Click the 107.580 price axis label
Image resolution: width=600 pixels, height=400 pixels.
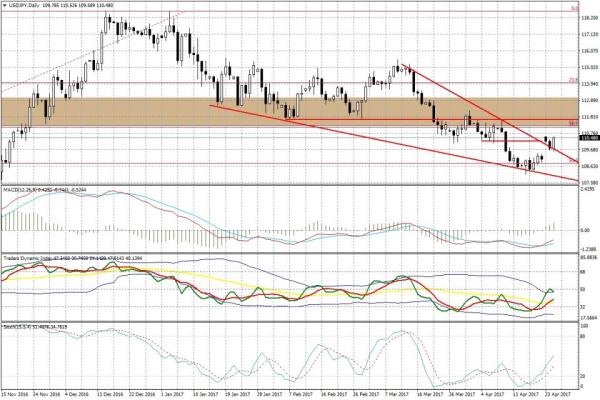(589, 183)
